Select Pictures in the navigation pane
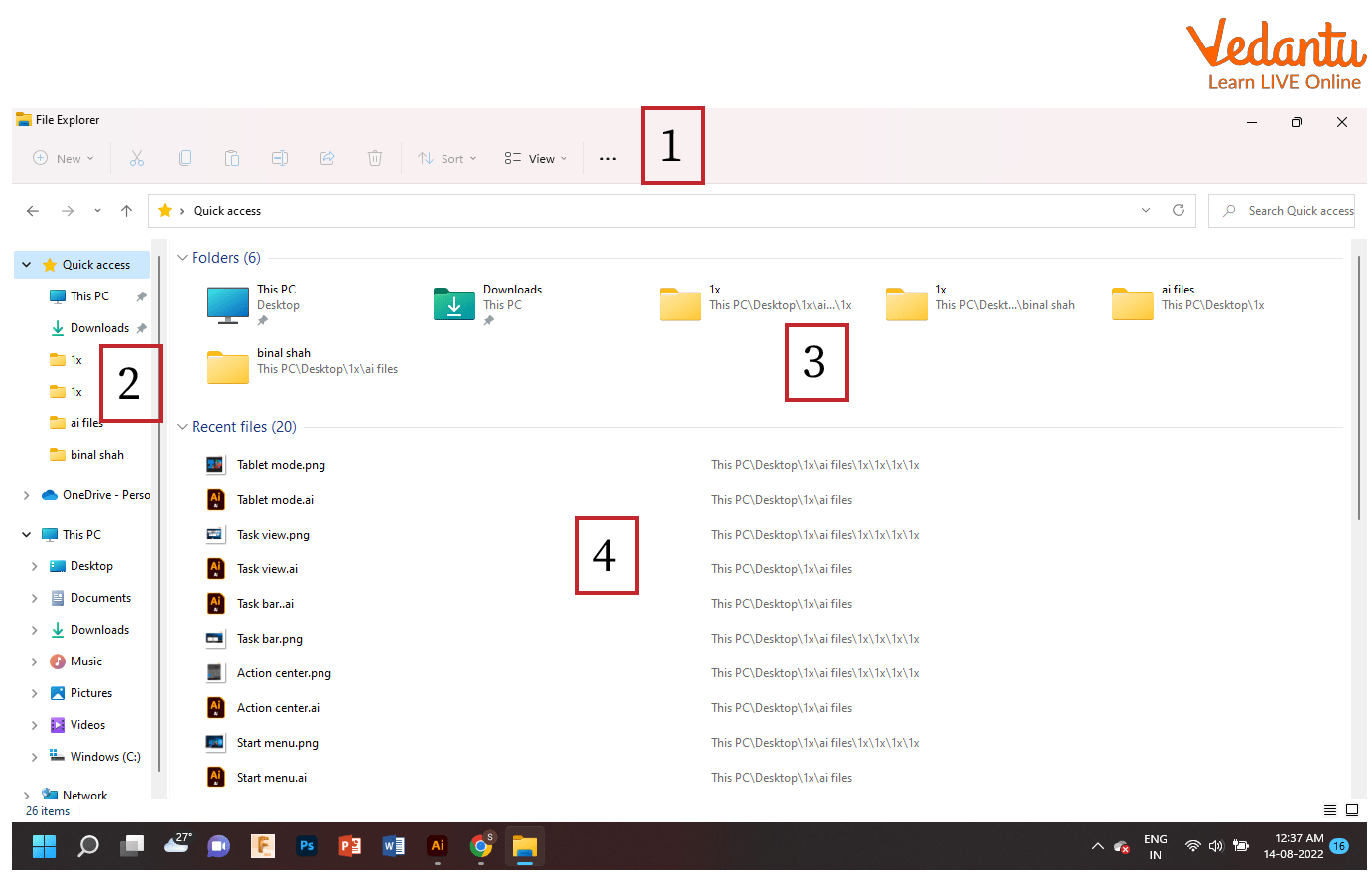 (x=91, y=693)
